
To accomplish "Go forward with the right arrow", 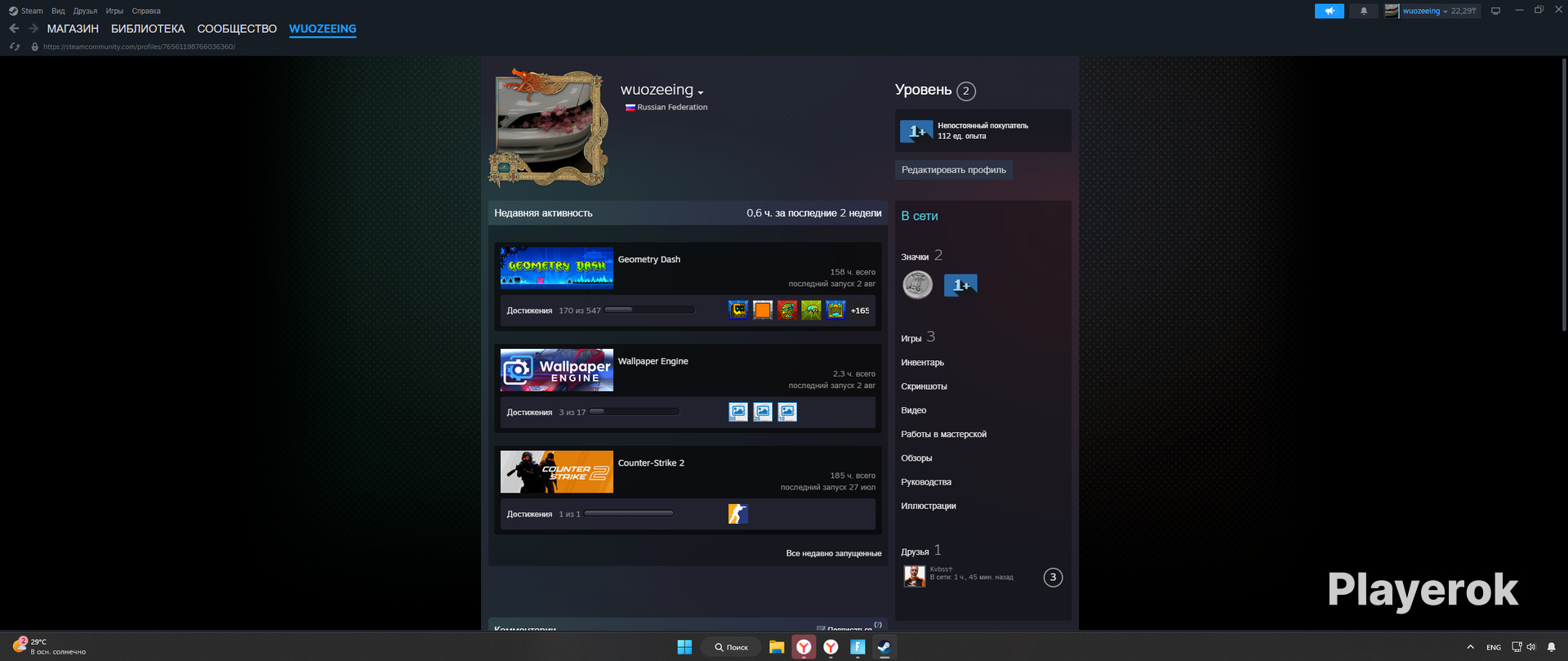I will click(33, 29).
